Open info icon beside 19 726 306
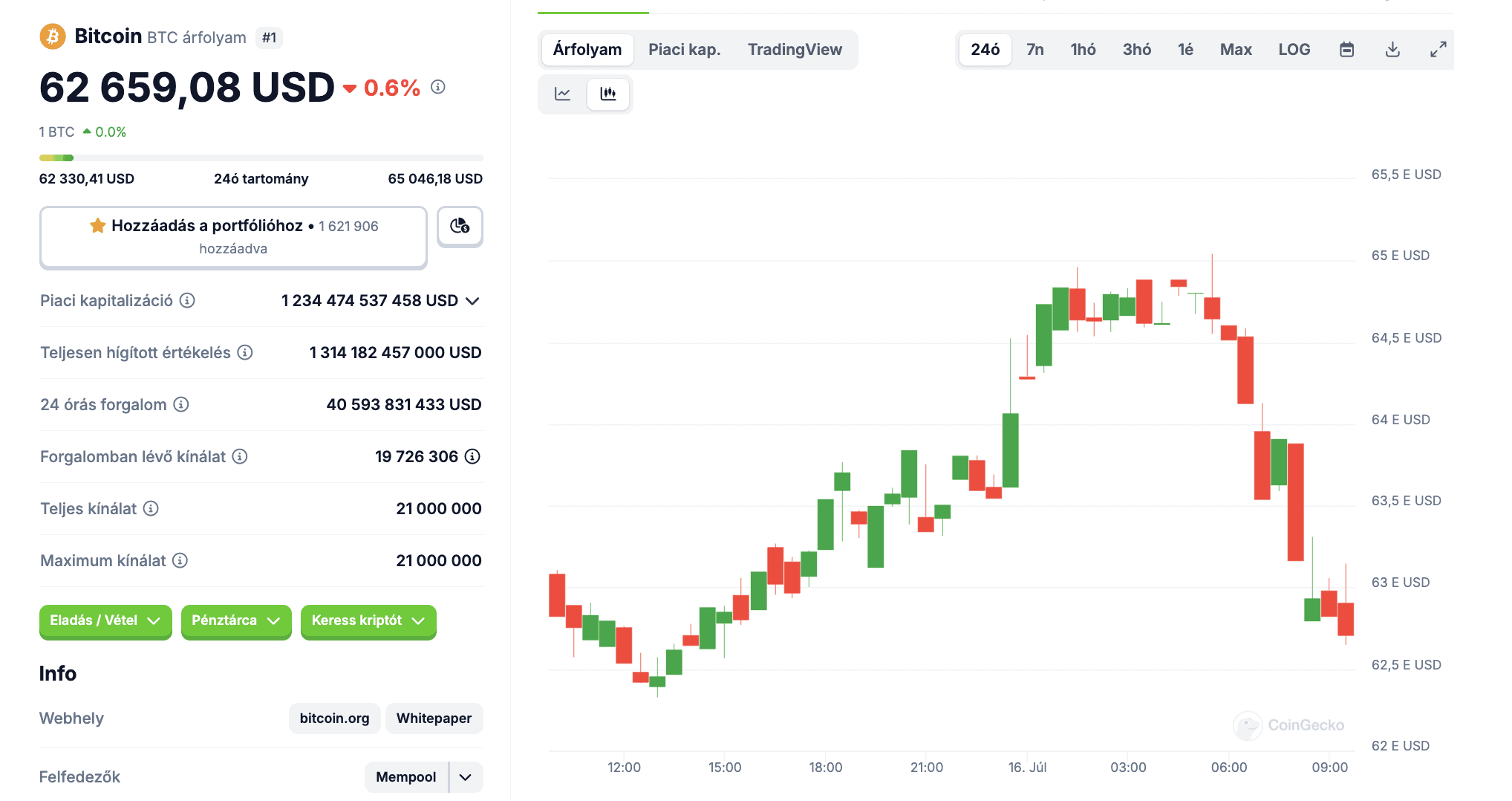Screen dimensions: 1512x801 [x=472, y=456]
